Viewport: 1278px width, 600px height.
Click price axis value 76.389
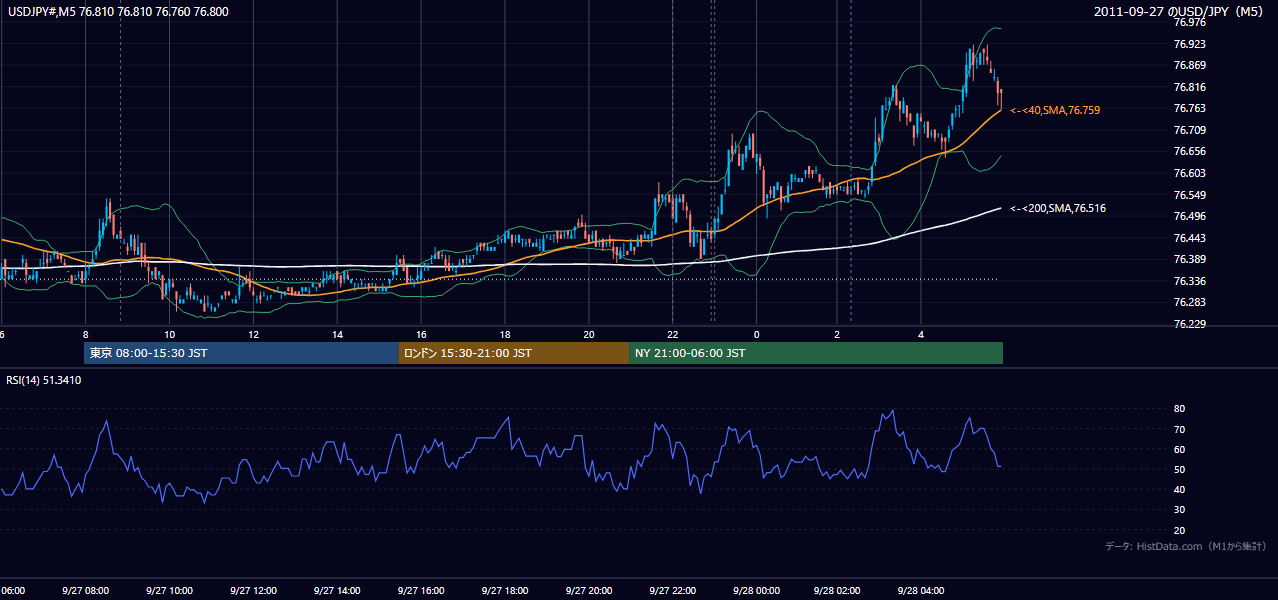[x=1189, y=259]
